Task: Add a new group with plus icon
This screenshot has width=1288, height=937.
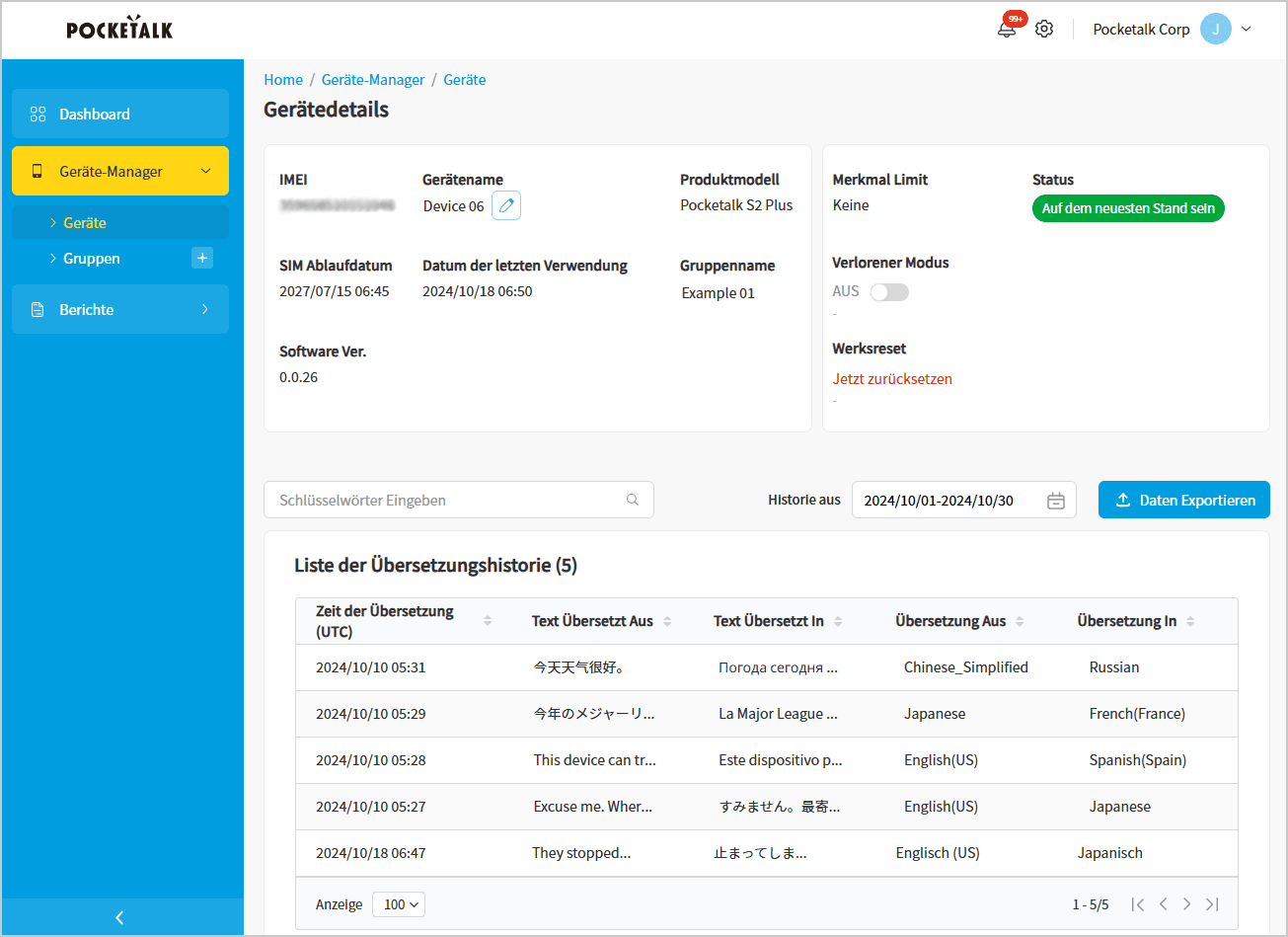Action: (201, 258)
